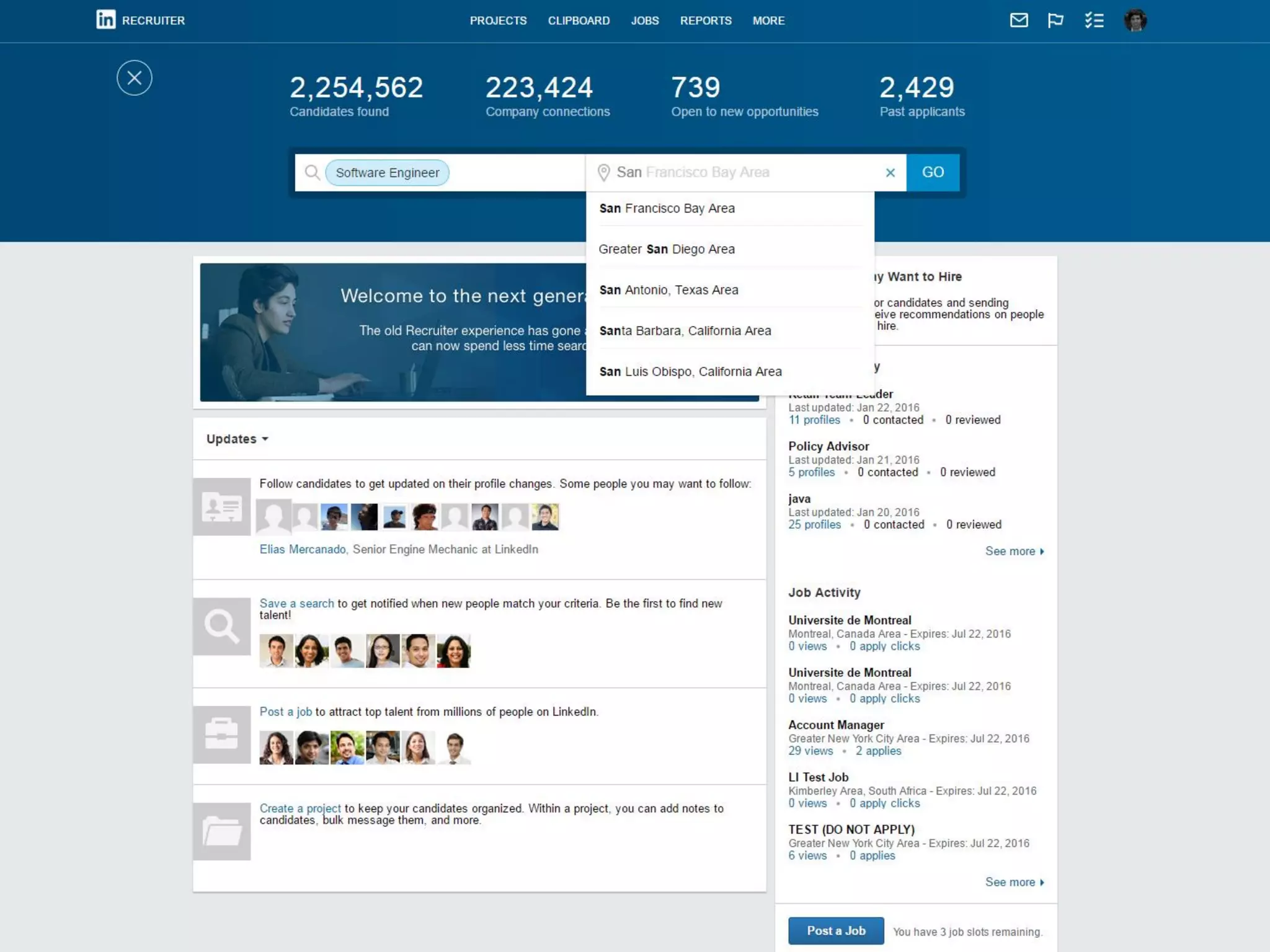Open the checklist tasks icon
The width and height of the screenshot is (1270, 952).
pos(1095,20)
